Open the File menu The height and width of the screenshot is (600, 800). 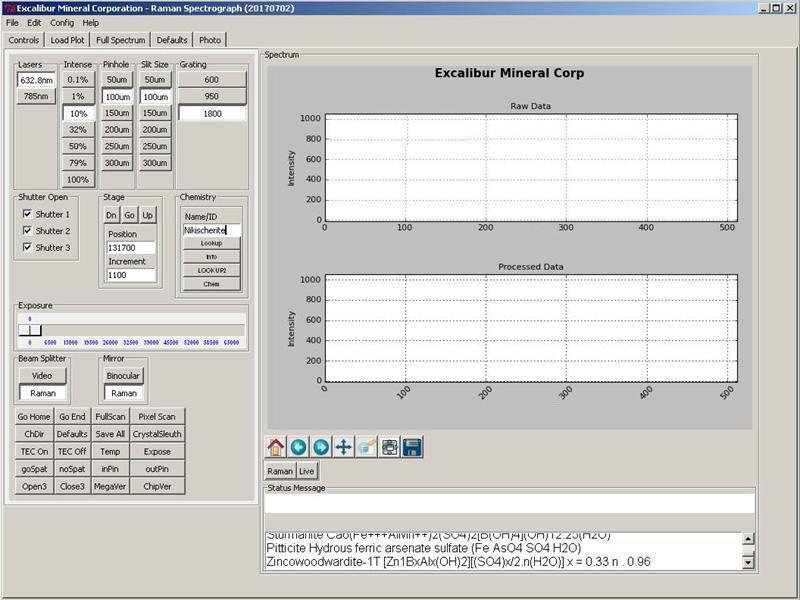[x=12, y=23]
